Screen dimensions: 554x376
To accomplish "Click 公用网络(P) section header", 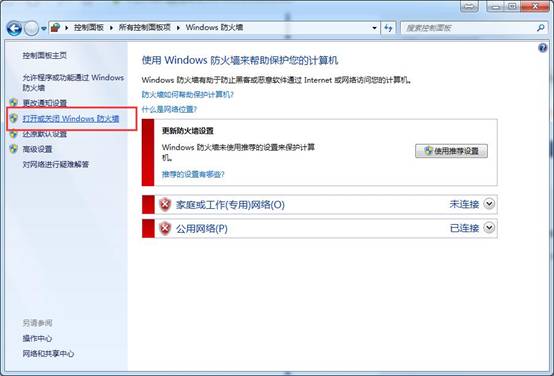I will [201, 229].
